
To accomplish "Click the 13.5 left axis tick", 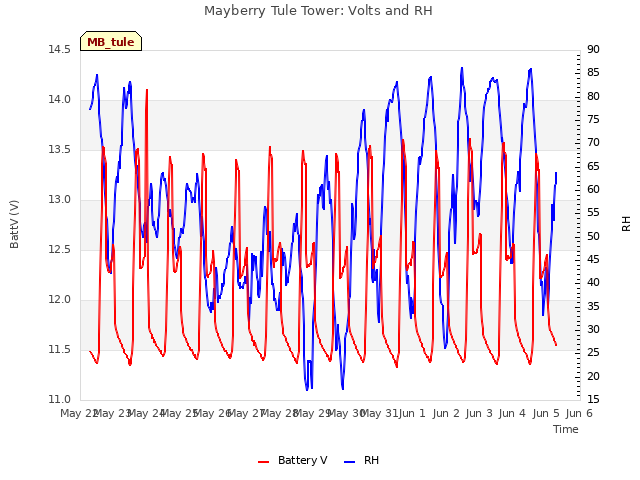I will tap(59, 149).
